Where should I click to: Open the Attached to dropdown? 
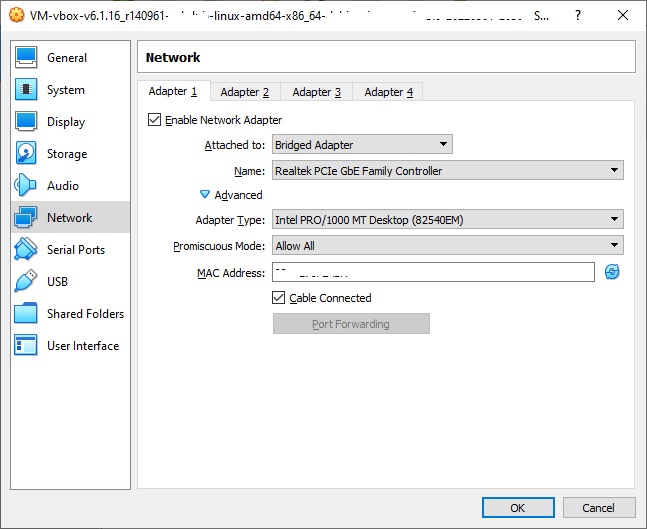362,144
